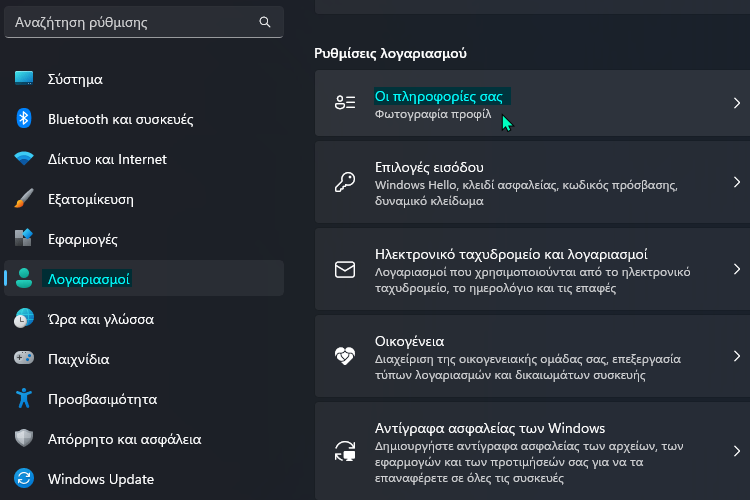This screenshot has height=500, width=750.
Task: Click the person icon for Λογαριασμοί
Action: (24, 278)
